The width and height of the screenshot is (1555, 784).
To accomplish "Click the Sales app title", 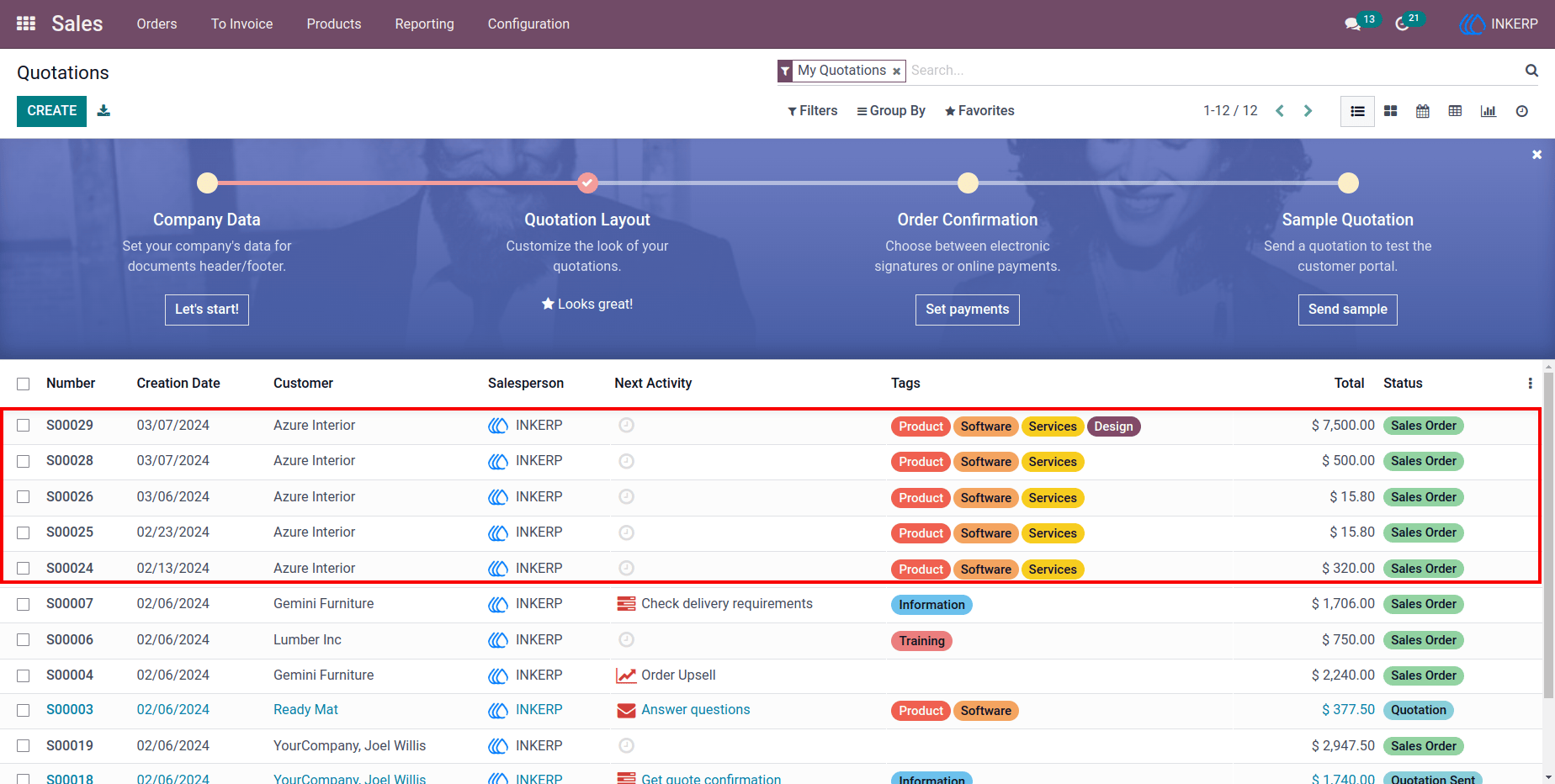I will 77,24.
